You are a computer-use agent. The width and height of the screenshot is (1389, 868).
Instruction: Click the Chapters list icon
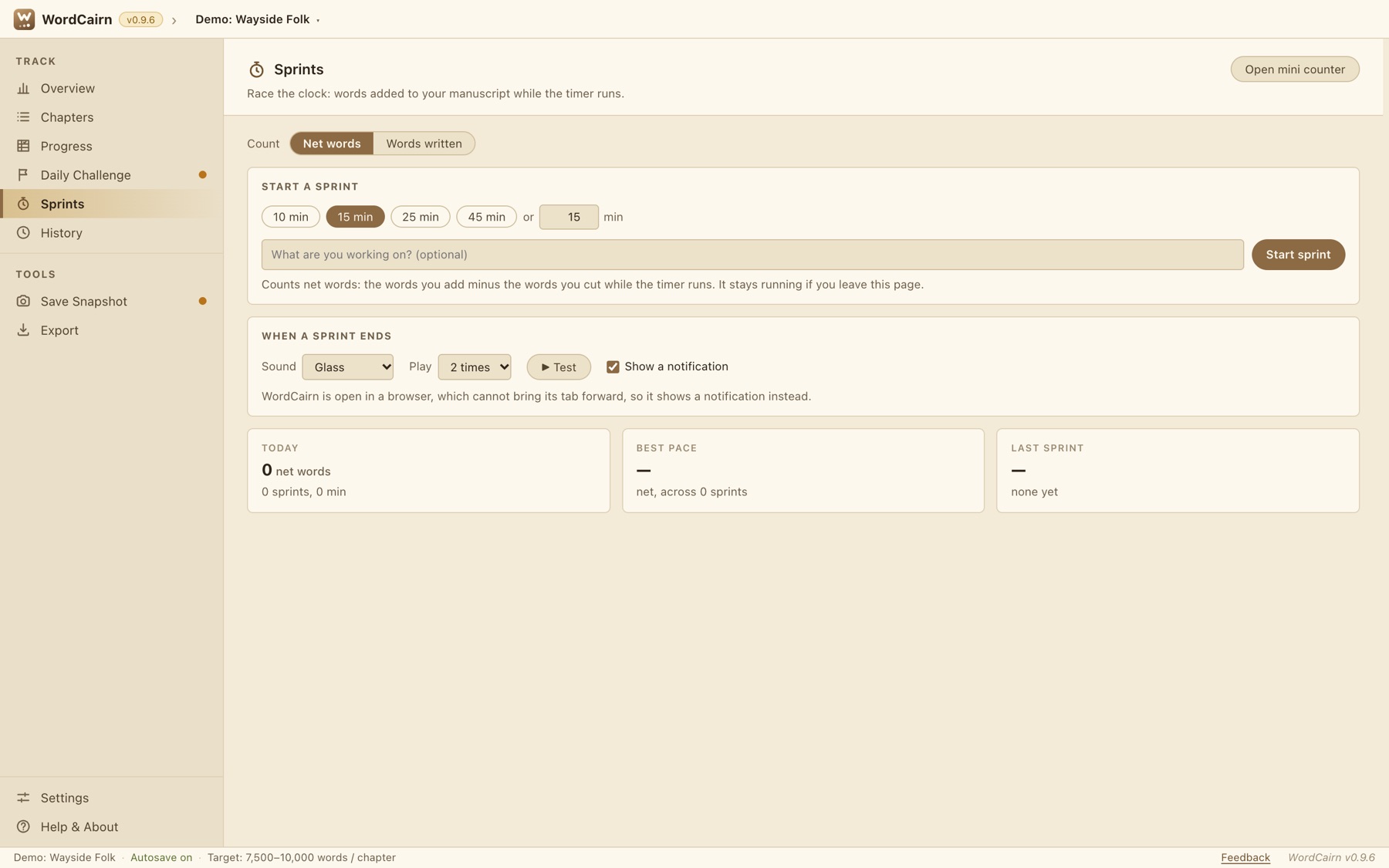point(23,117)
